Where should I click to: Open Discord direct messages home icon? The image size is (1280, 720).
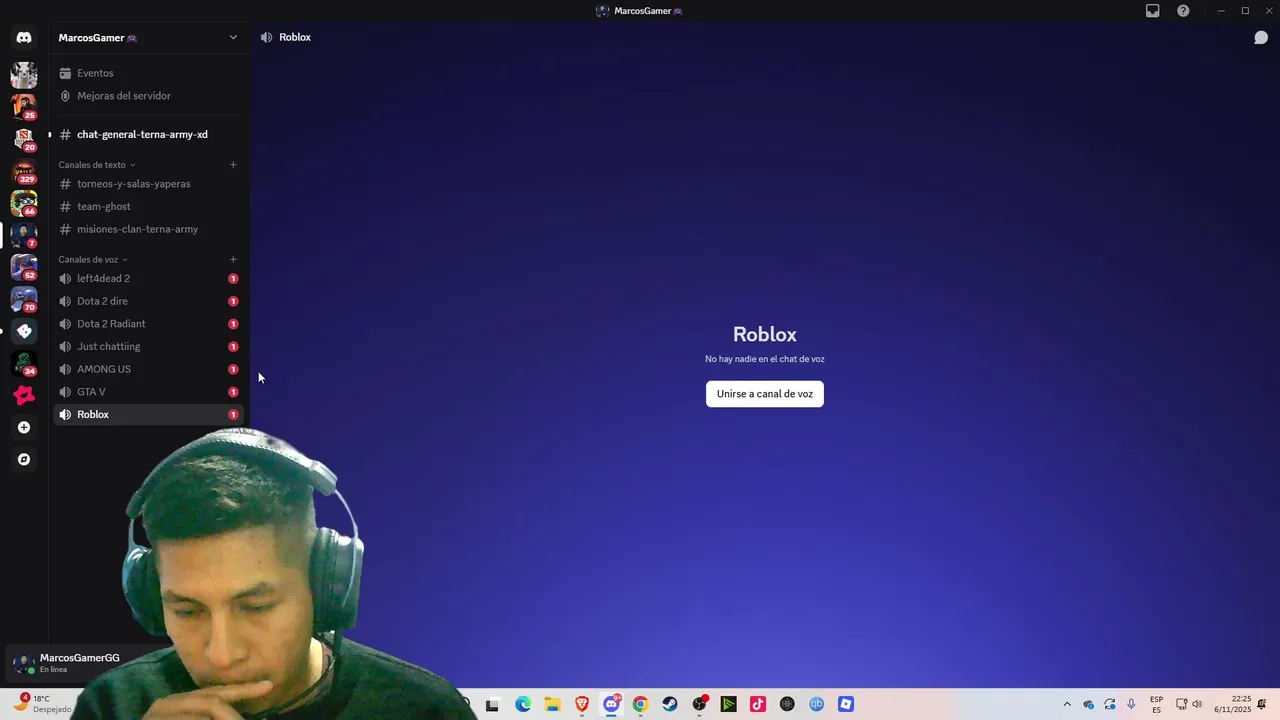(24, 37)
